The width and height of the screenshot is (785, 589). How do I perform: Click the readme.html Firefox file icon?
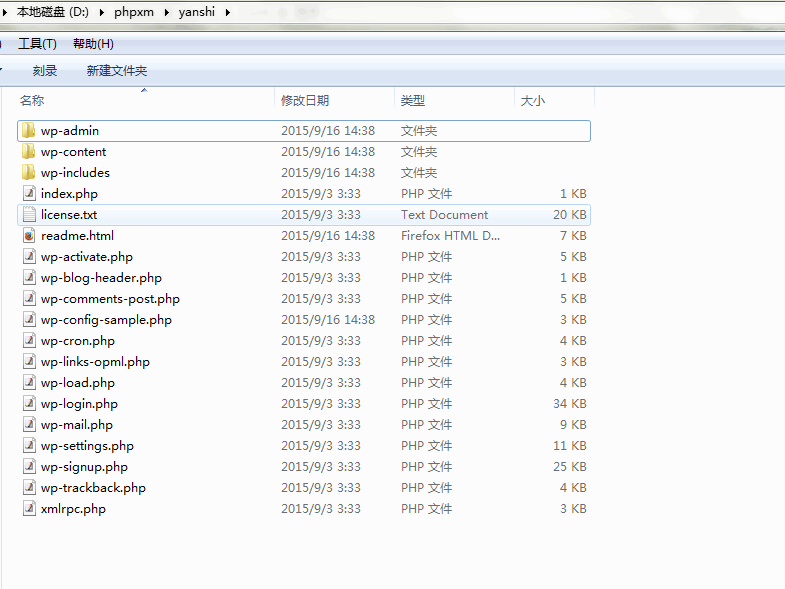(x=29, y=236)
